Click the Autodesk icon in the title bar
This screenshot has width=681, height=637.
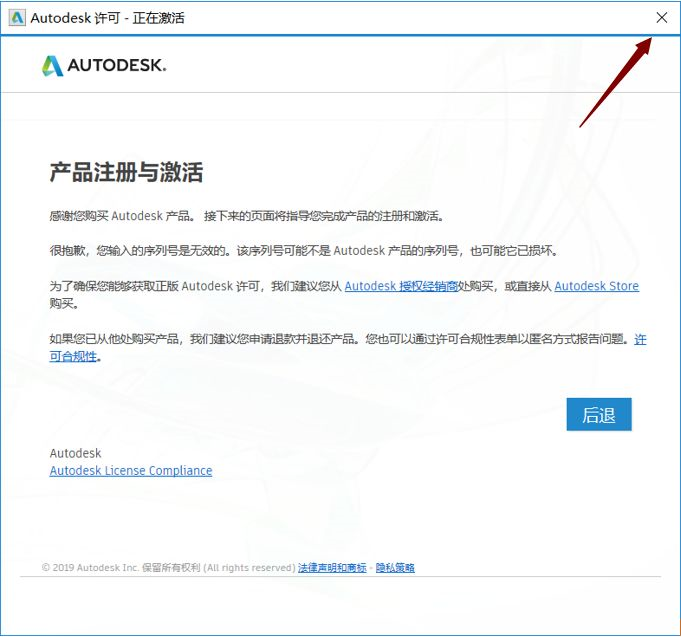pyautogui.click(x=17, y=18)
